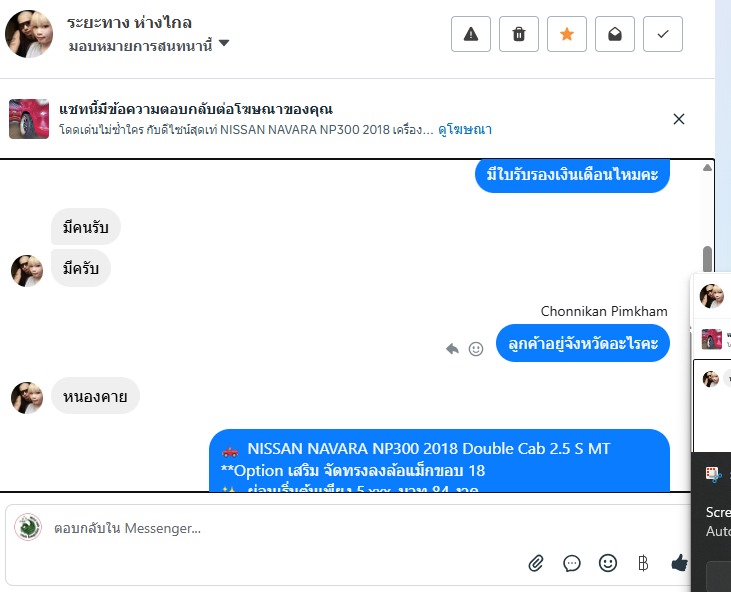Mark conversation unread with envelope icon
731x592 pixels.
(614, 34)
